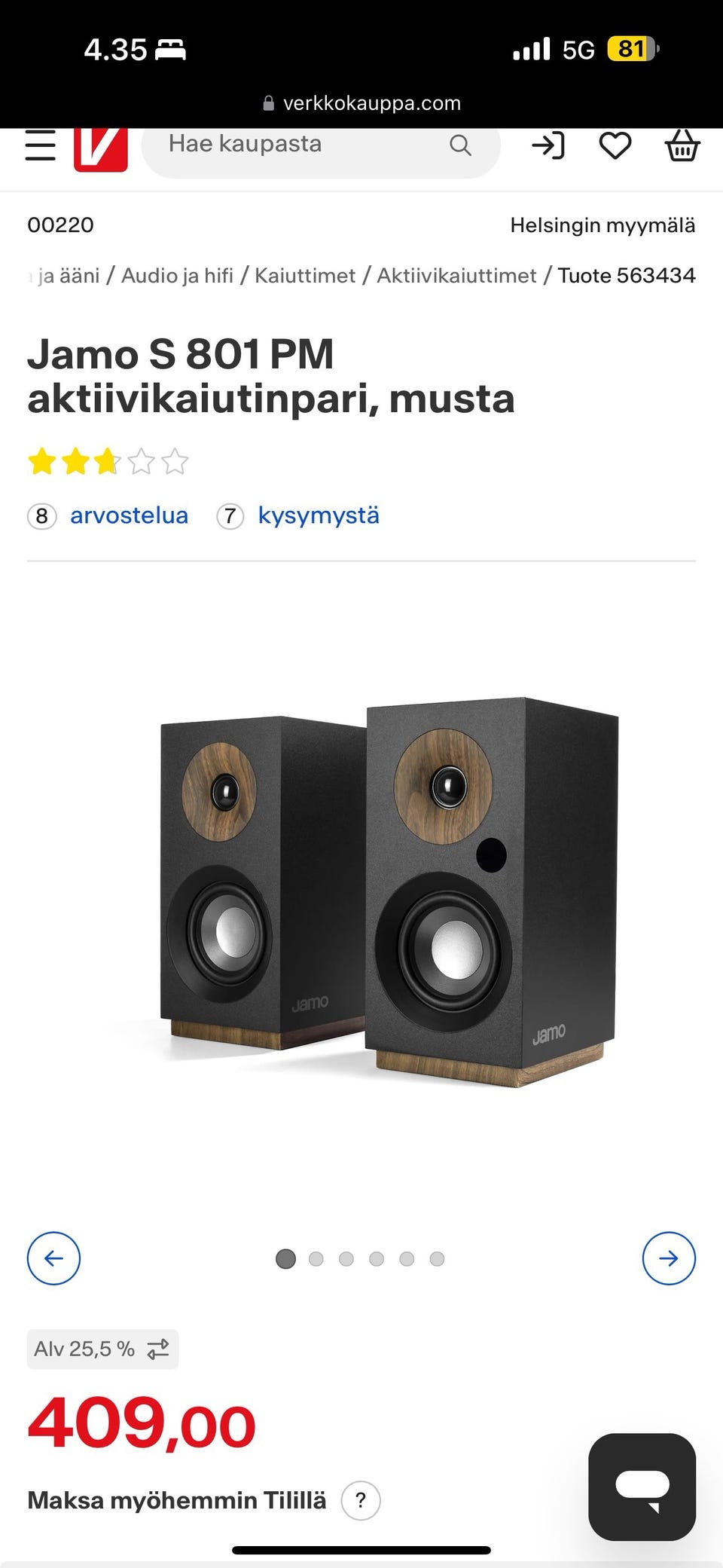This screenshot has width=723, height=1568.
Task: Open the wishlist heart icon
Action: (x=615, y=145)
